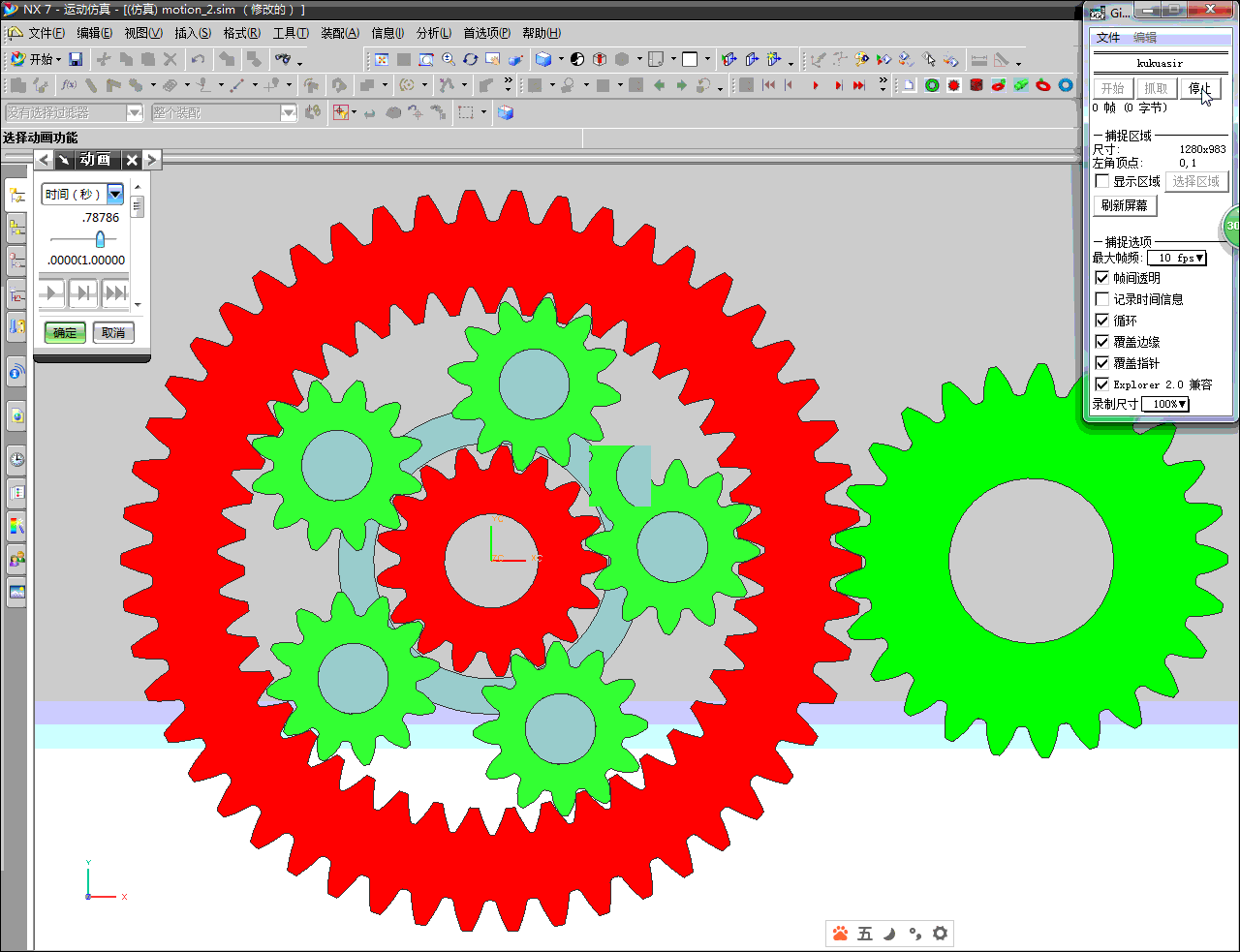This screenshot has width=1240, height=952.
Task: Expand the 开始 start menu dropdown
Action: point(59,60)
